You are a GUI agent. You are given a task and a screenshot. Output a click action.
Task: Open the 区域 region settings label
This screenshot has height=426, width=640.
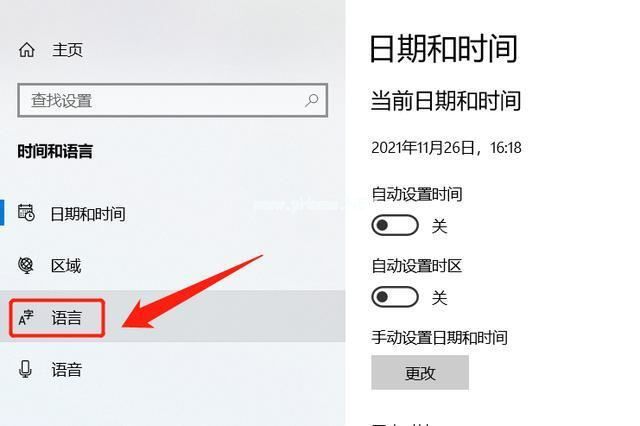click(x=66, y=266)
